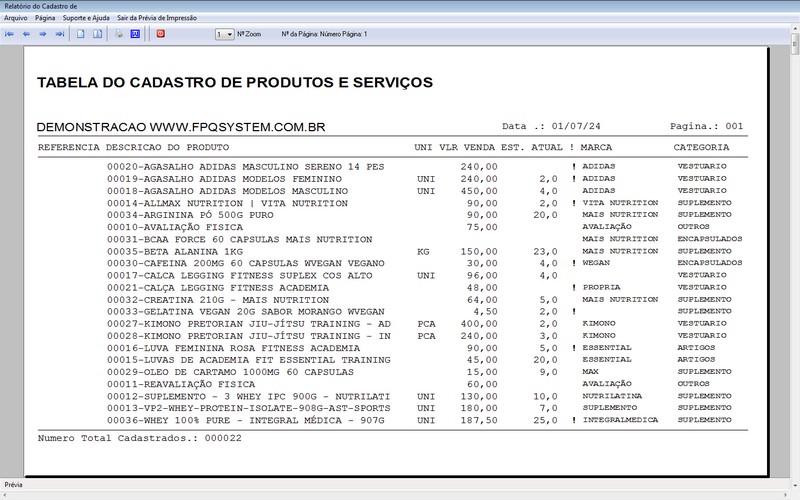Image resolution: width=800 pixels, height=500 pixels.
Task: Click Sair da Prévia de Impressão
Action: pyautogui.click(x=157, y=18)
